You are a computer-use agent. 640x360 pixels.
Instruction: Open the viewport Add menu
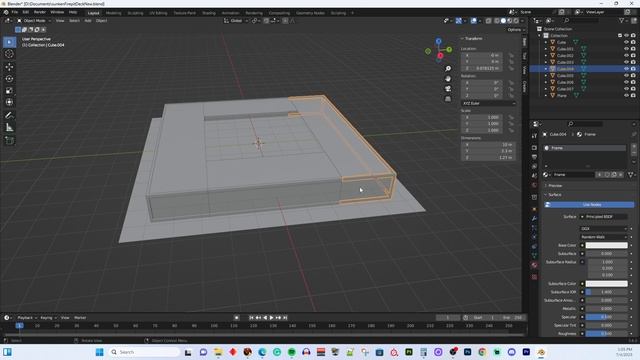(x=88, y=21)
